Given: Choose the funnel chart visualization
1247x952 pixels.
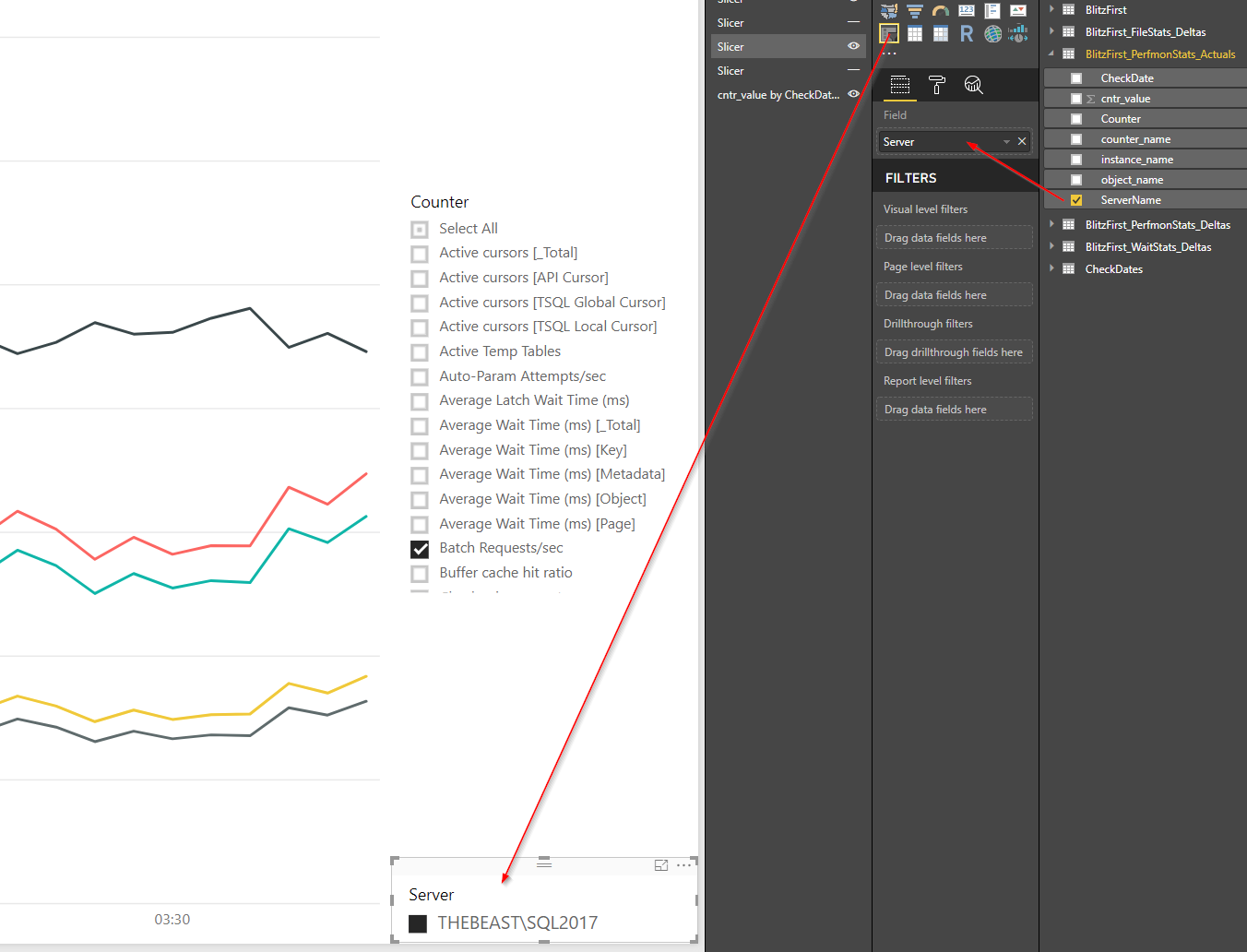Looking at the screenshot, I should click(915, 11).
